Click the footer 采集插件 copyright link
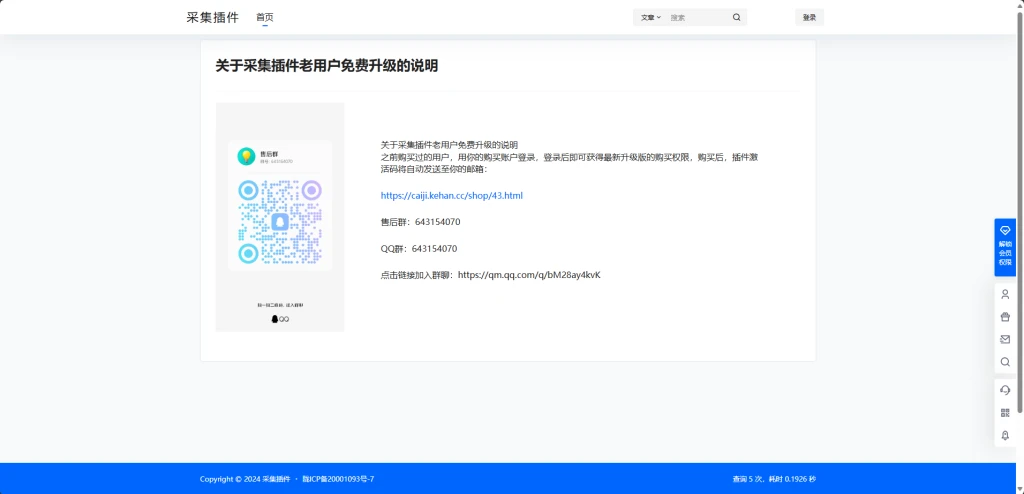Image resolution: width=1024 pixels, height=494 pixels. coord(276,479)
